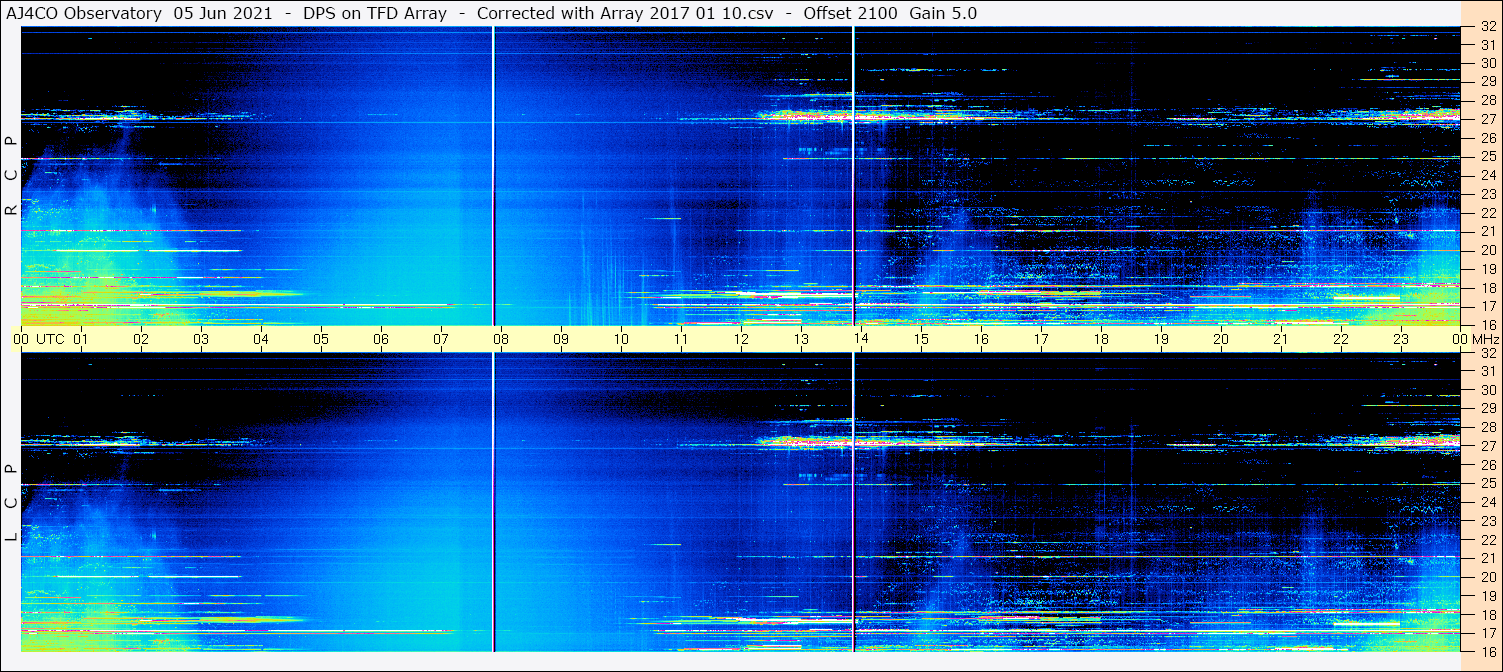The width and height of the screenshot is (1503, 672).
Task: Click the 23 hour label on UTC axis
Action: [x=1401, y=339]
